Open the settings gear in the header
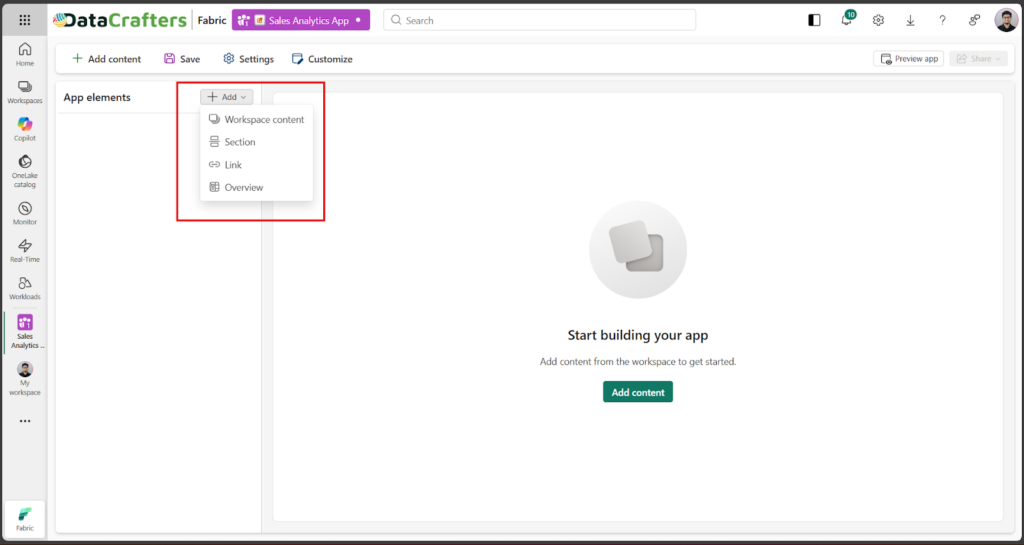Viewport: 1024px width, 545px height. click(x=878, y=20)
